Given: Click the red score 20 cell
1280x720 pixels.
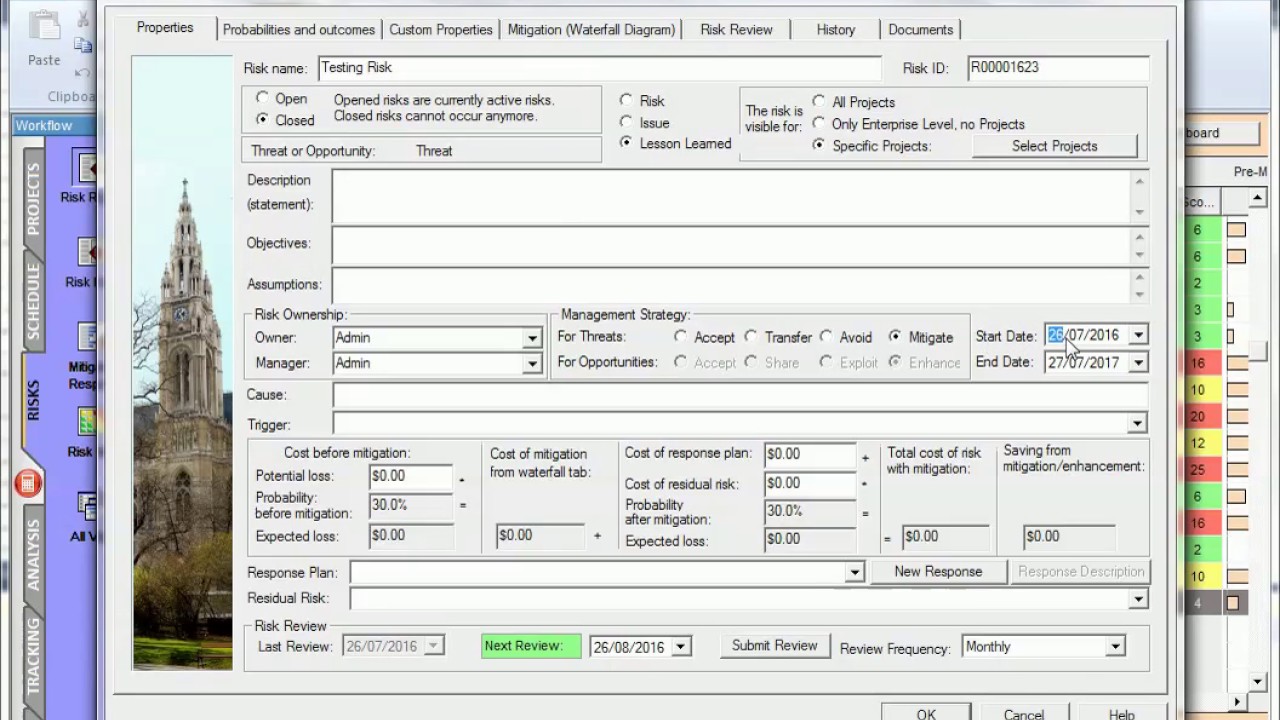Looking at the screenshot, I should (x=1197, y=416).
